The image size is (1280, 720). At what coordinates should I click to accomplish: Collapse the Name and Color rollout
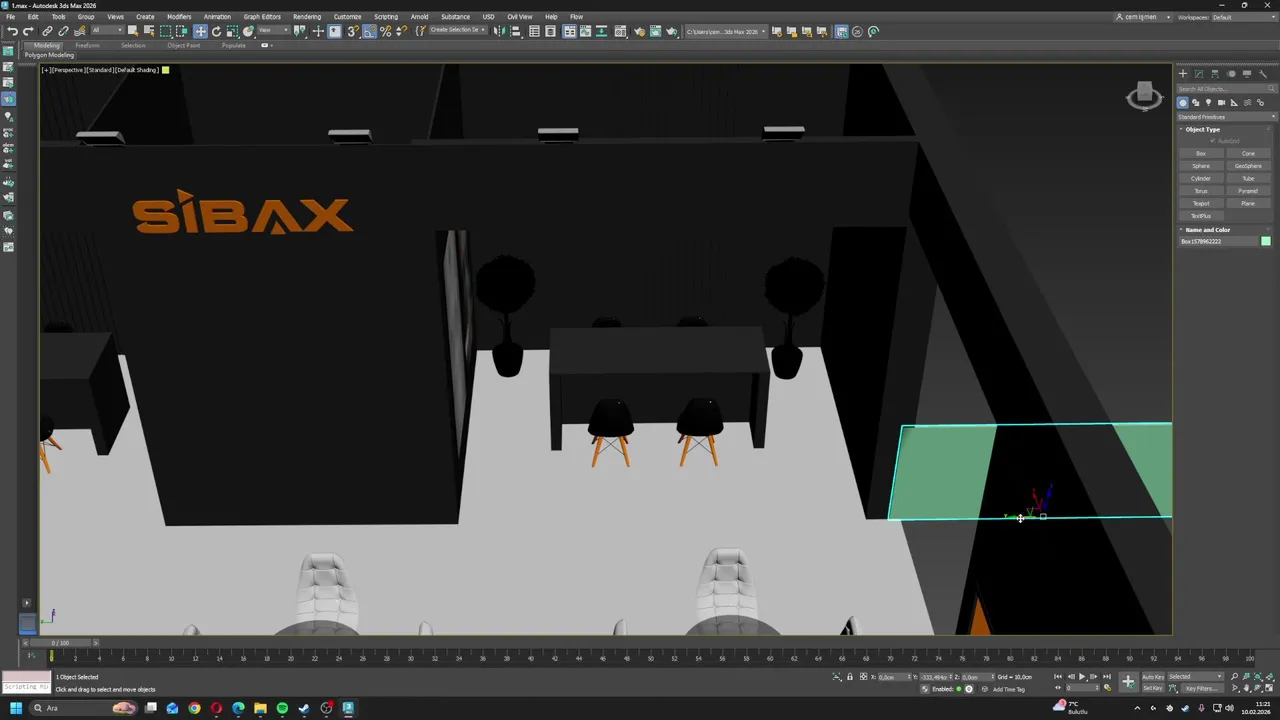(1208, 230)
